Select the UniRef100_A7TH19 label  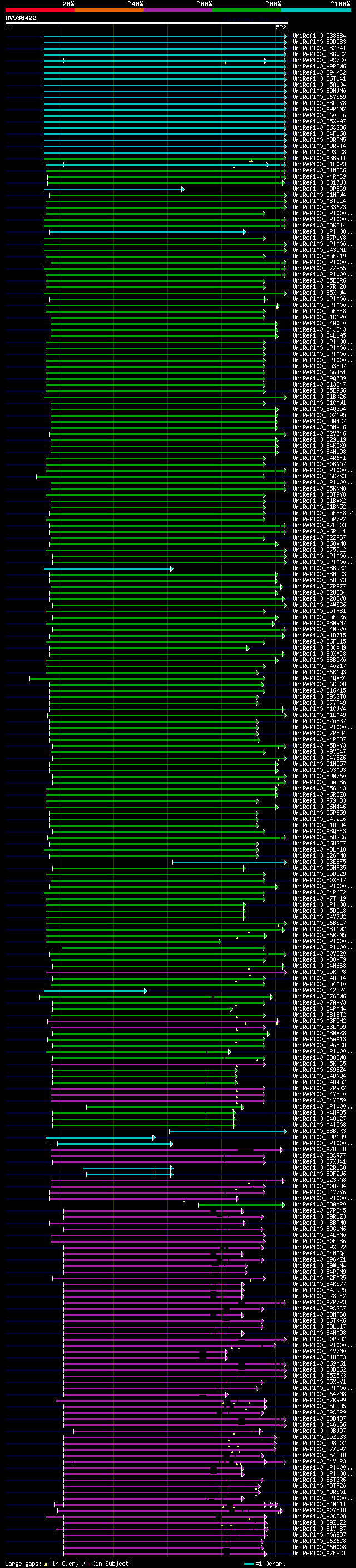click(319, 898)
